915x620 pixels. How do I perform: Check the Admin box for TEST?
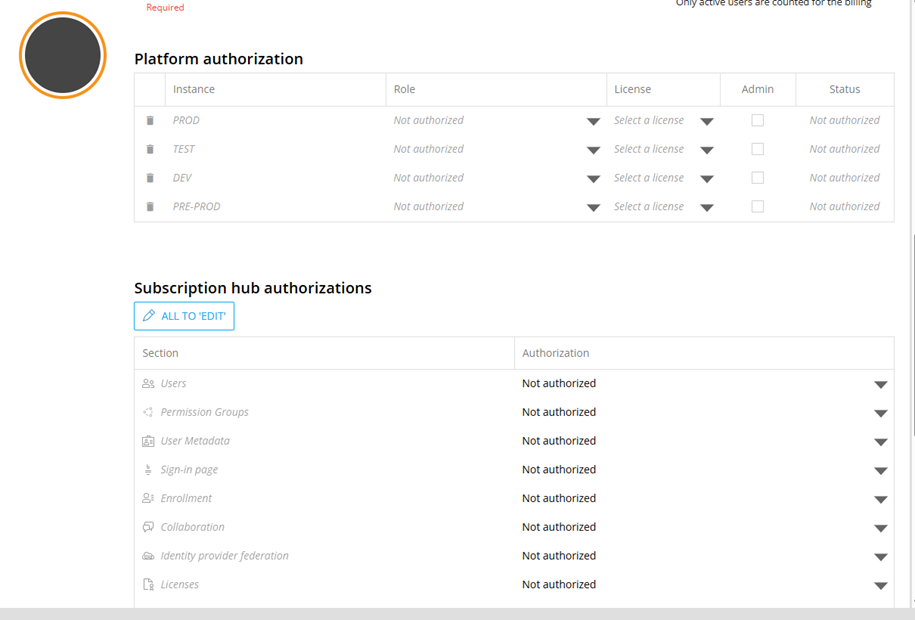click(x=757, y=149)
